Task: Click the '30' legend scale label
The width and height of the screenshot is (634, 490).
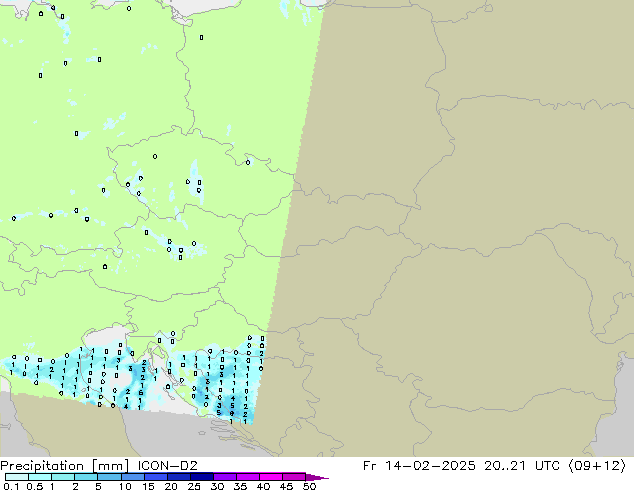Action: [217, 486]
